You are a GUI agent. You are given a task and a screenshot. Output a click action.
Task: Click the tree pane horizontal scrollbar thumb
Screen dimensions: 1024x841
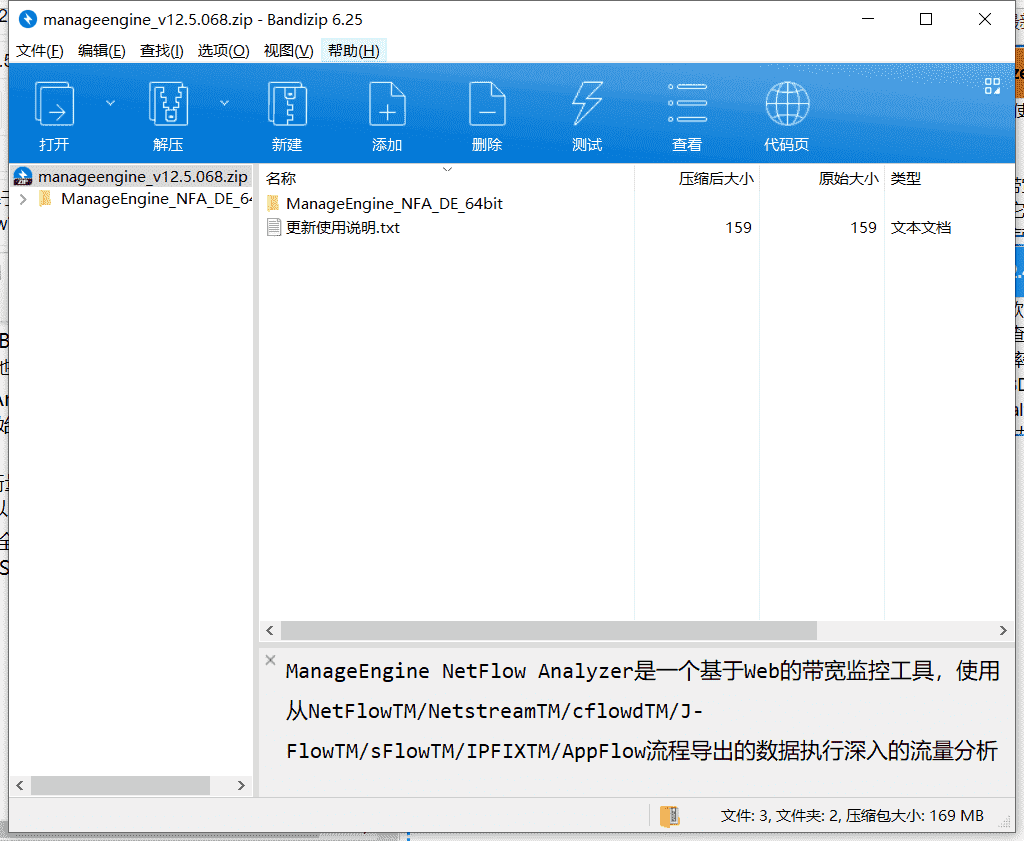120,785
